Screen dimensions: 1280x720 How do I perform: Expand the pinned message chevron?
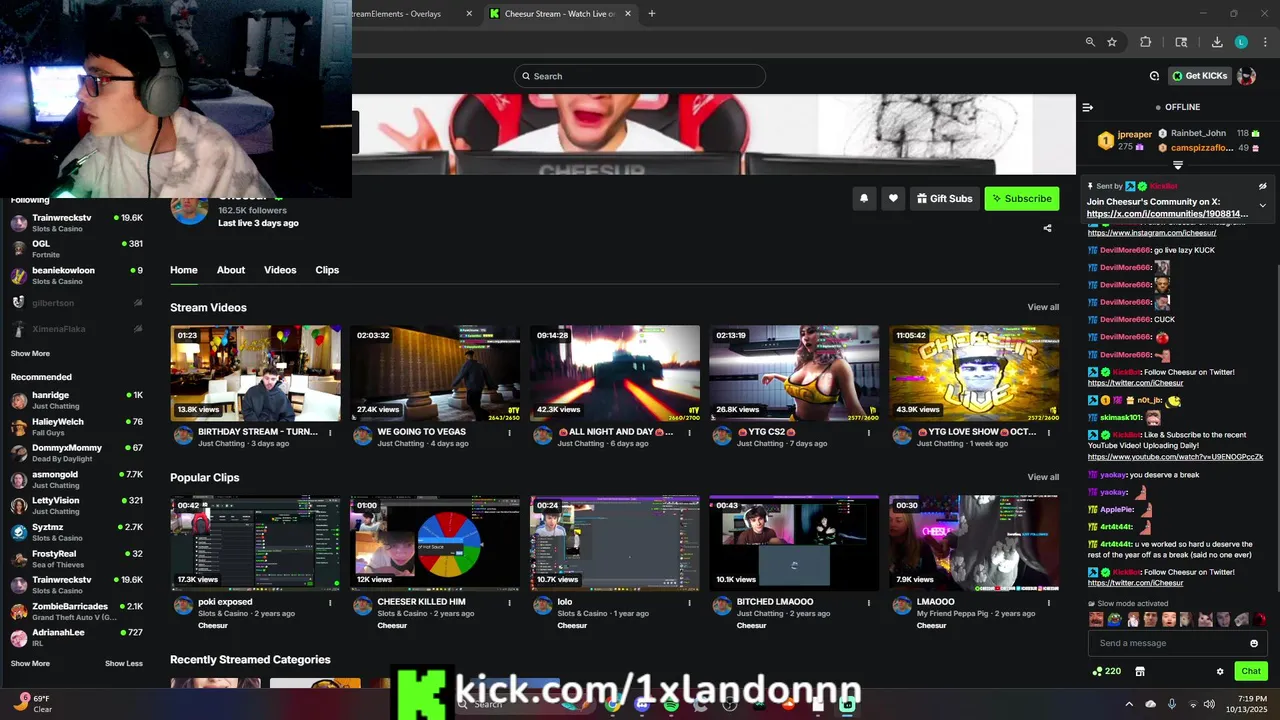click(1263, 206)
